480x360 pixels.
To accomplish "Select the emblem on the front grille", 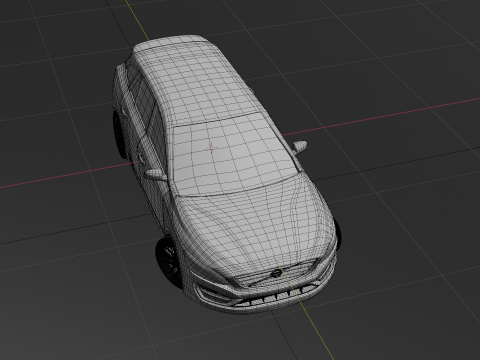I will [276, 274].
